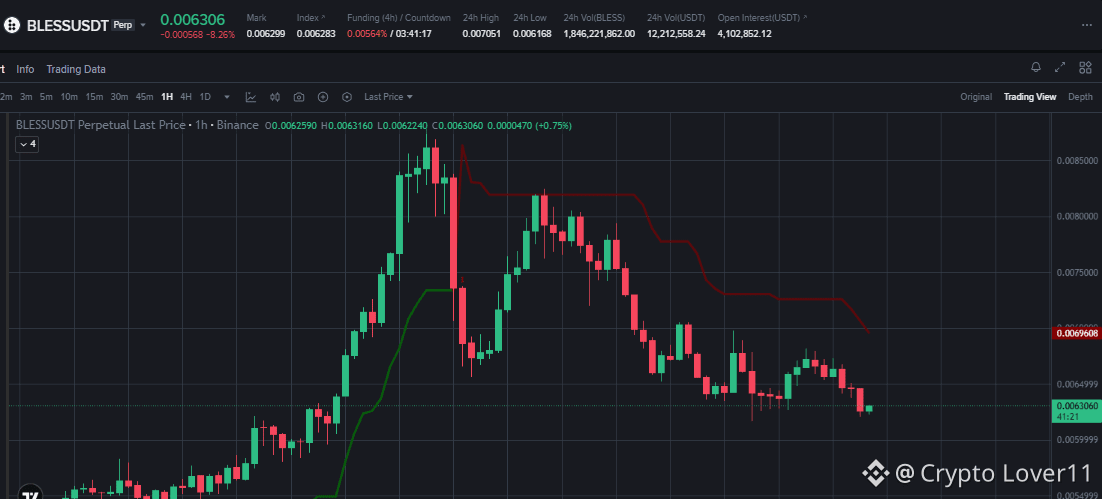
Task: Take a chart snapshot with camera icon
Action: click(x=299, y=97)
